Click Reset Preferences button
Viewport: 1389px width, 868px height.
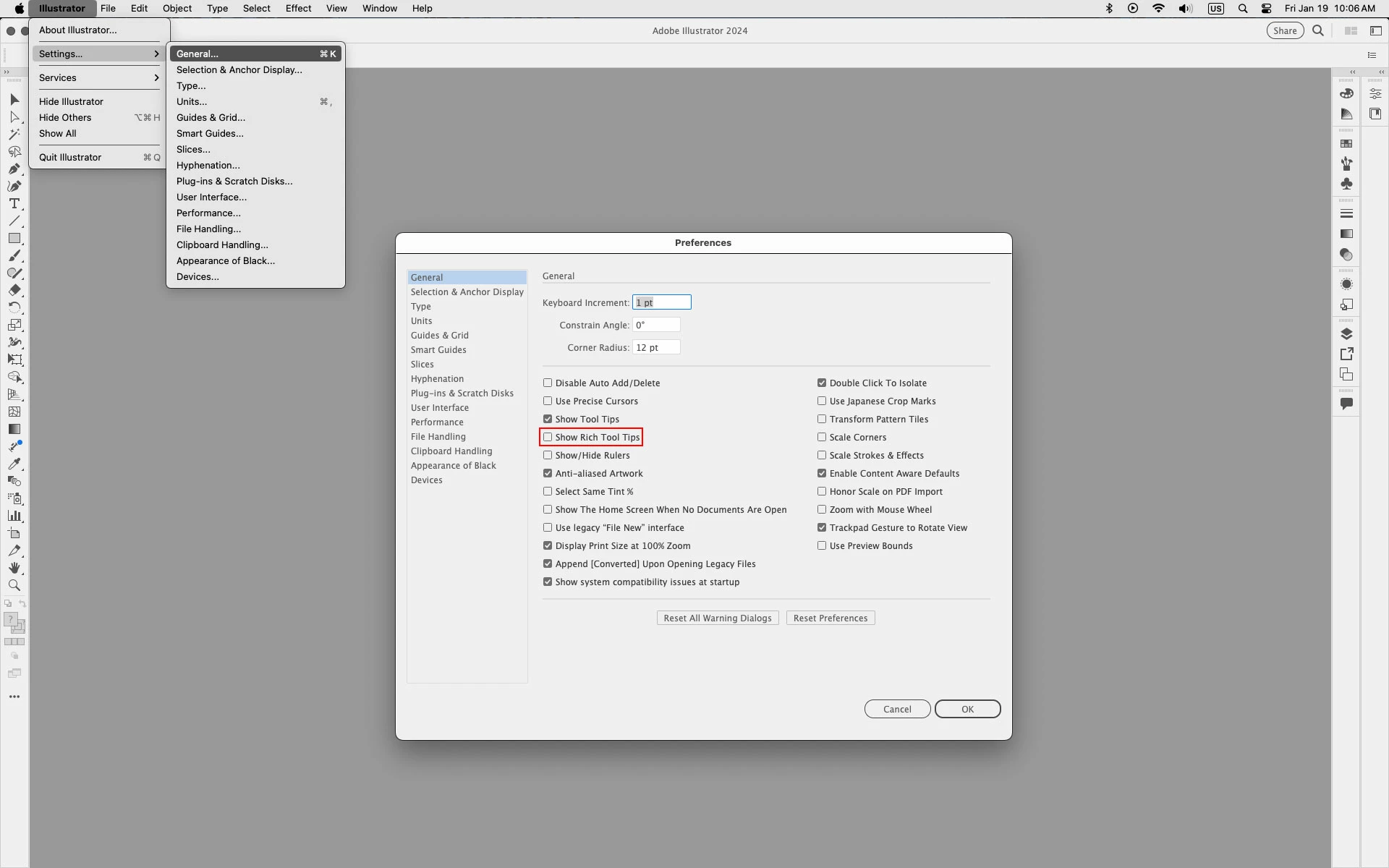[830, 618]
